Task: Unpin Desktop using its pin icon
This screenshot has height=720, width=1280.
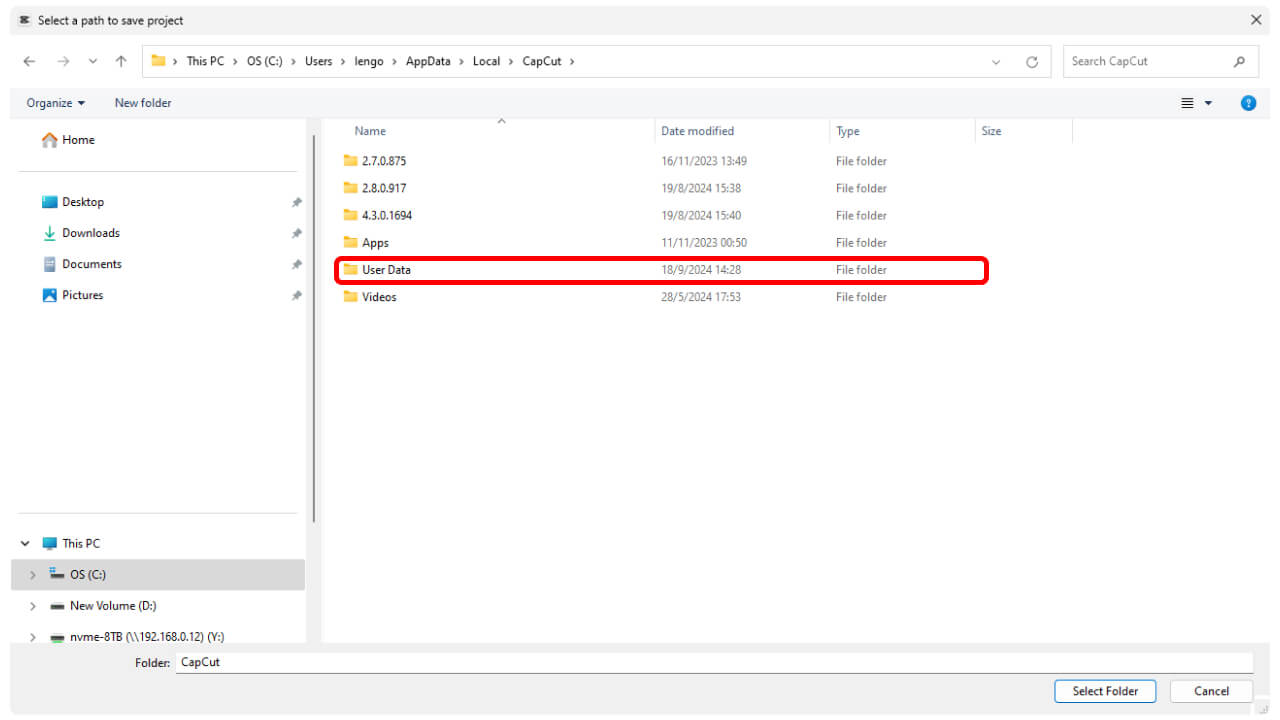Action: point(296,202)
